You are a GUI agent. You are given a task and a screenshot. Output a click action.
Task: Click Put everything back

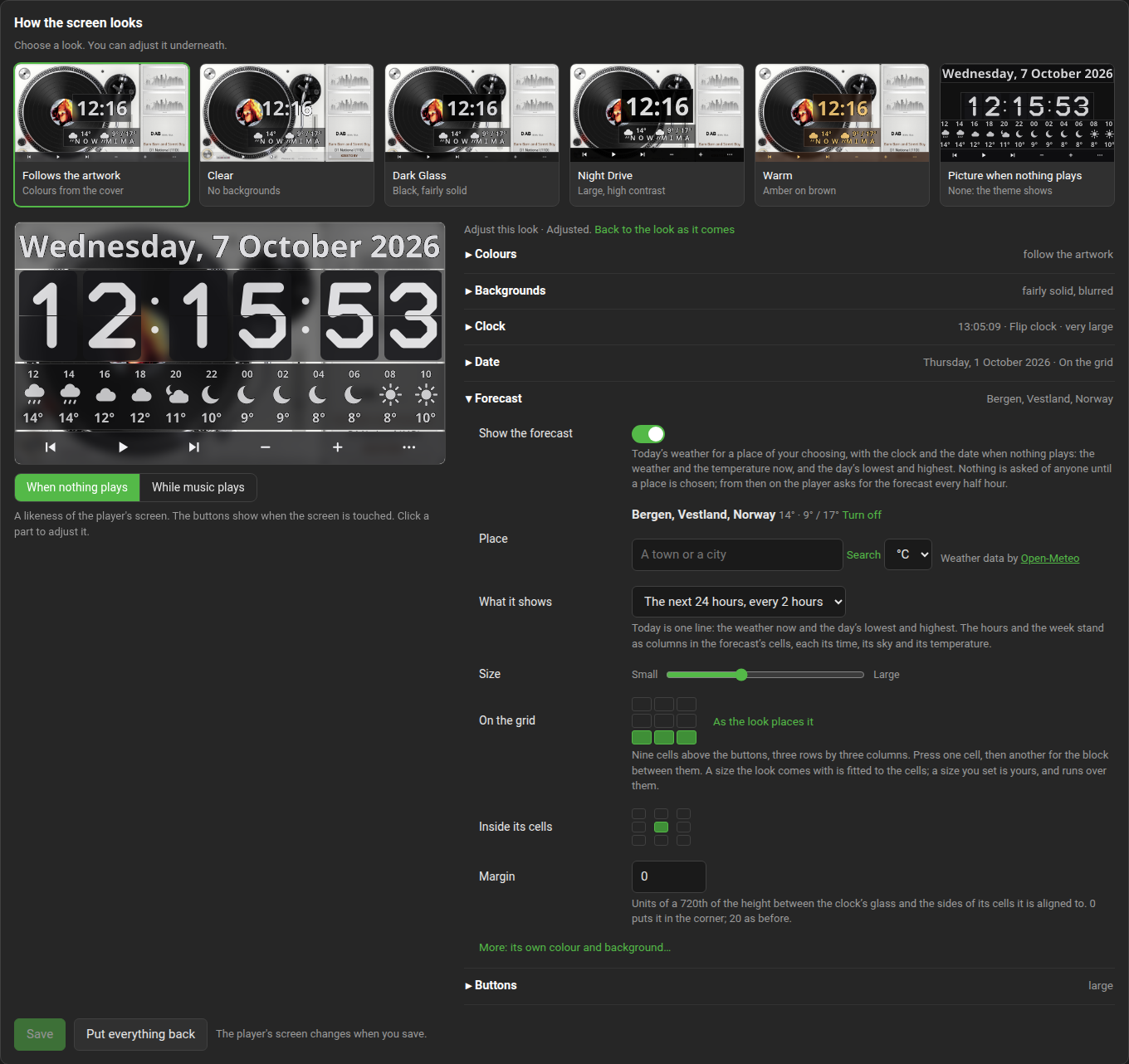coord(140,1034)
